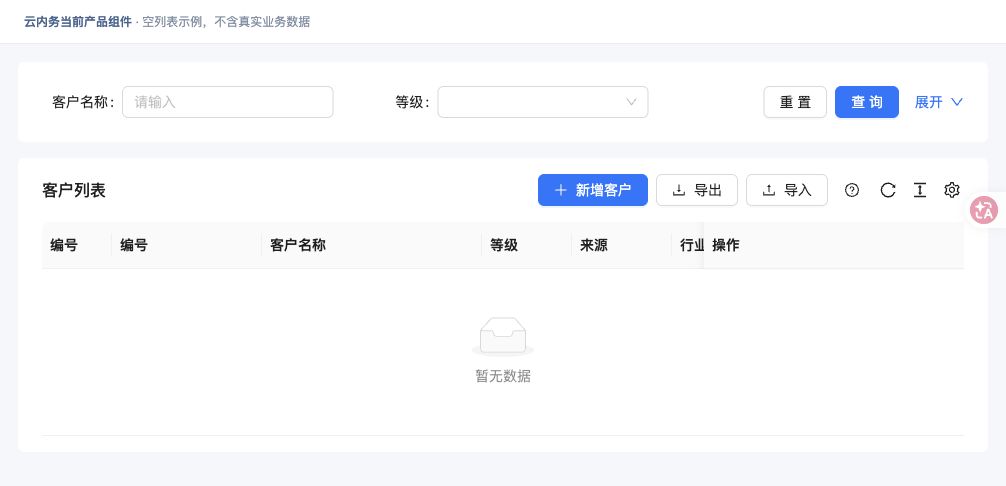The width and height of the screenshot is (1006, 486).
Task: Click 新增客户 button
Action: [593, 190]
